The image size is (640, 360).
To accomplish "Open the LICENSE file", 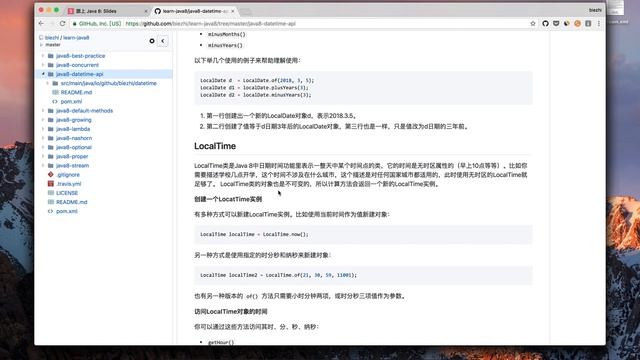I will tap(67, 193).
